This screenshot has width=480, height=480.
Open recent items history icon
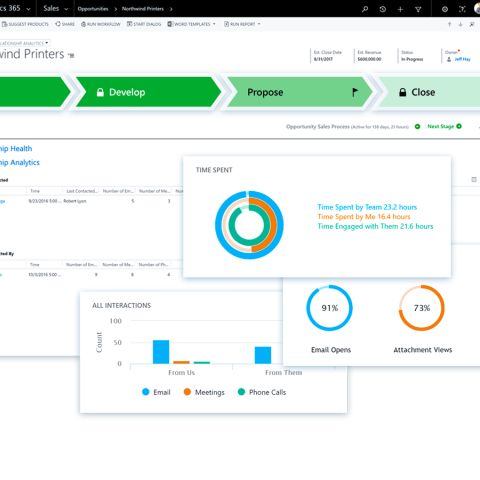(383, 9)
